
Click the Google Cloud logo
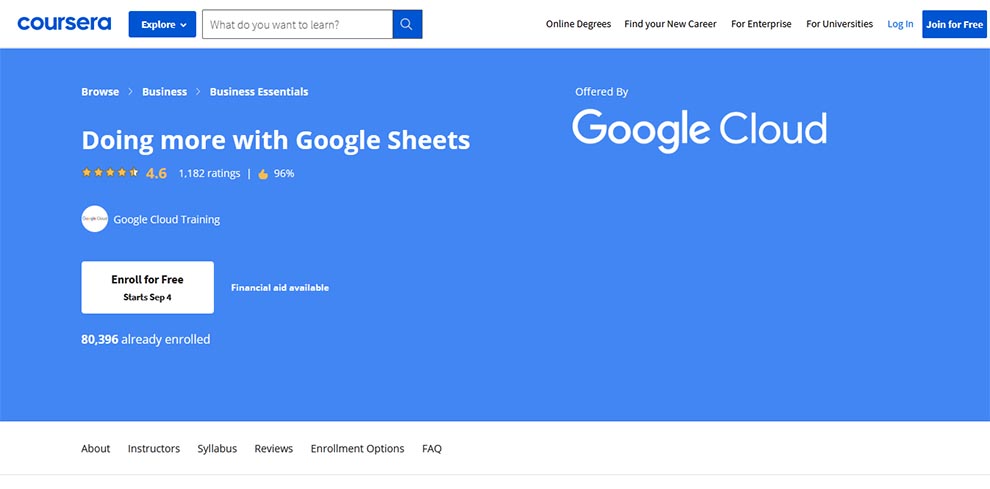[699, 130]
